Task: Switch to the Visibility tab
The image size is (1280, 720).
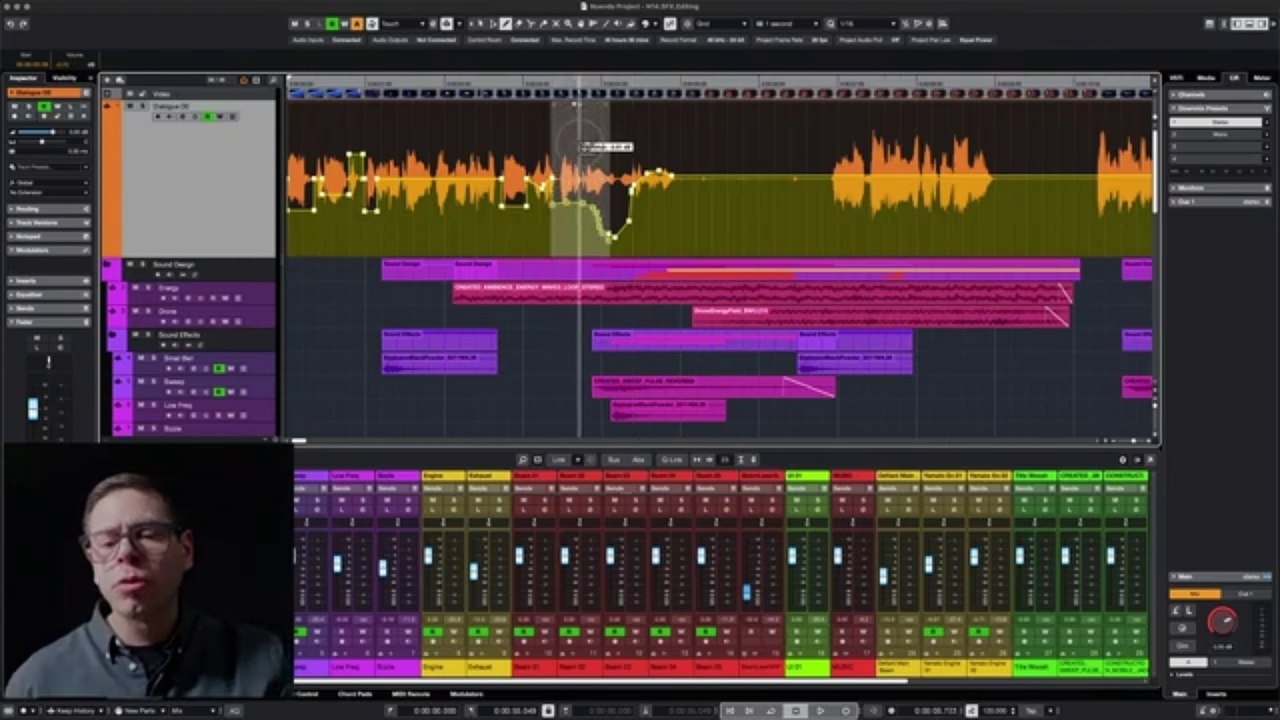Action: click(x=64, y=78)
